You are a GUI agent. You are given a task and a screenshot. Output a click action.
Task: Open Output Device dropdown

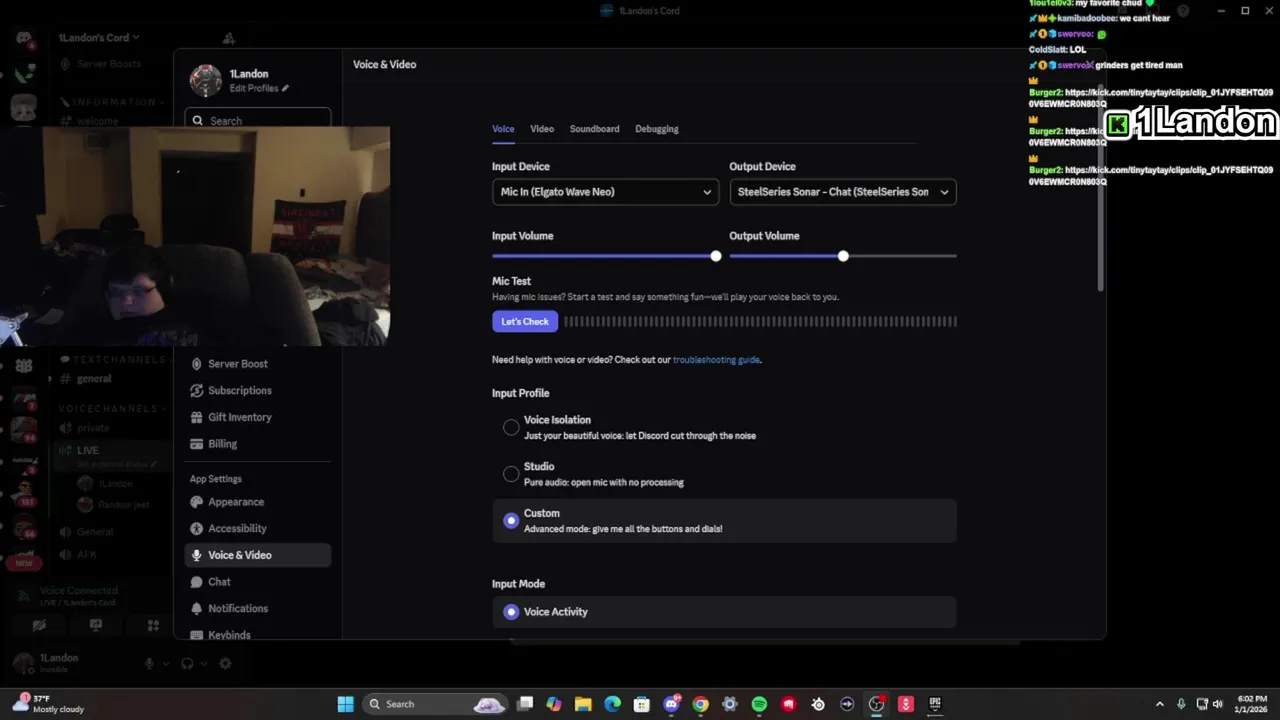[x=843, y=192]
